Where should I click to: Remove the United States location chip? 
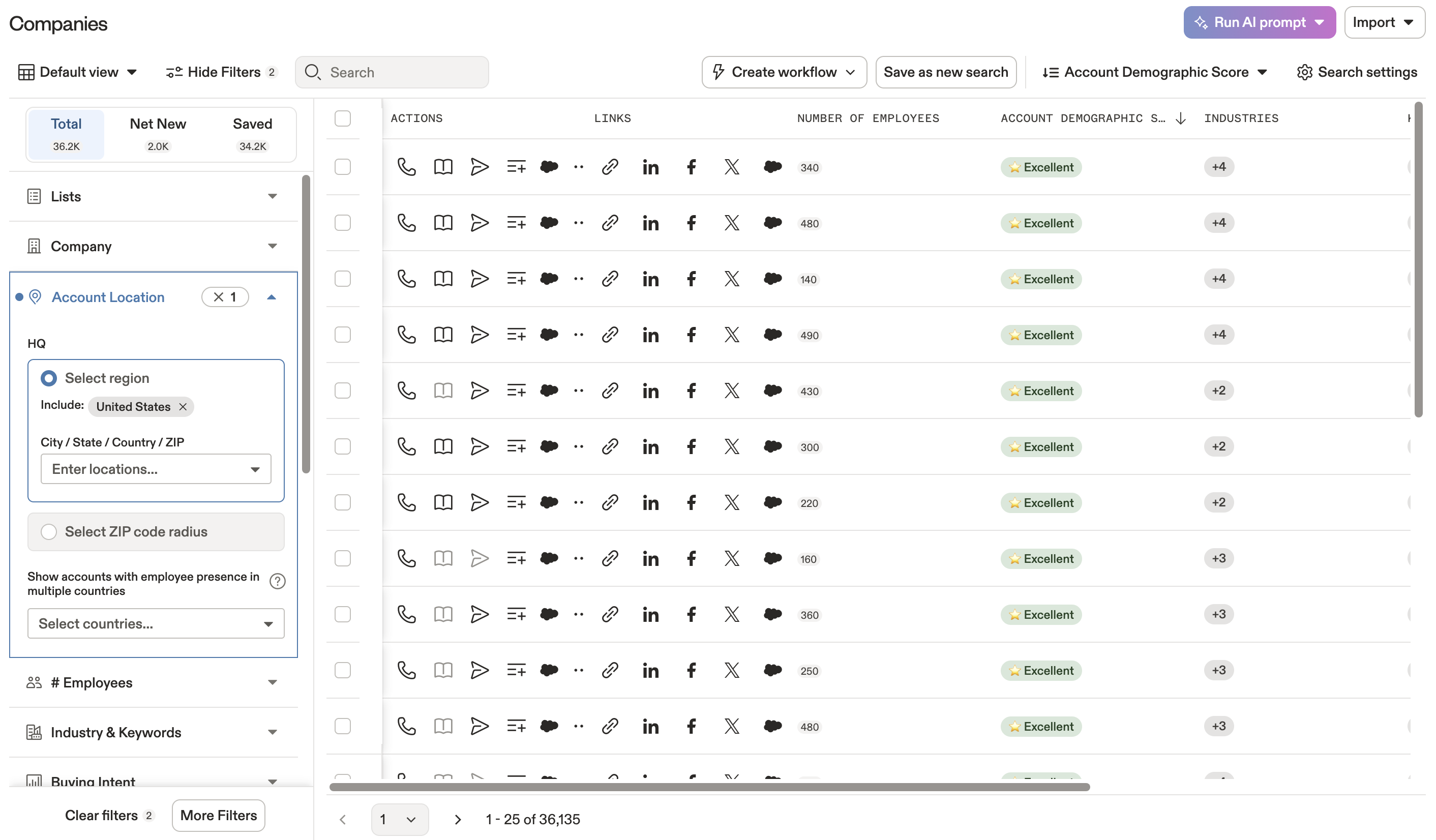pyautogui.click(x=183, y=407)
